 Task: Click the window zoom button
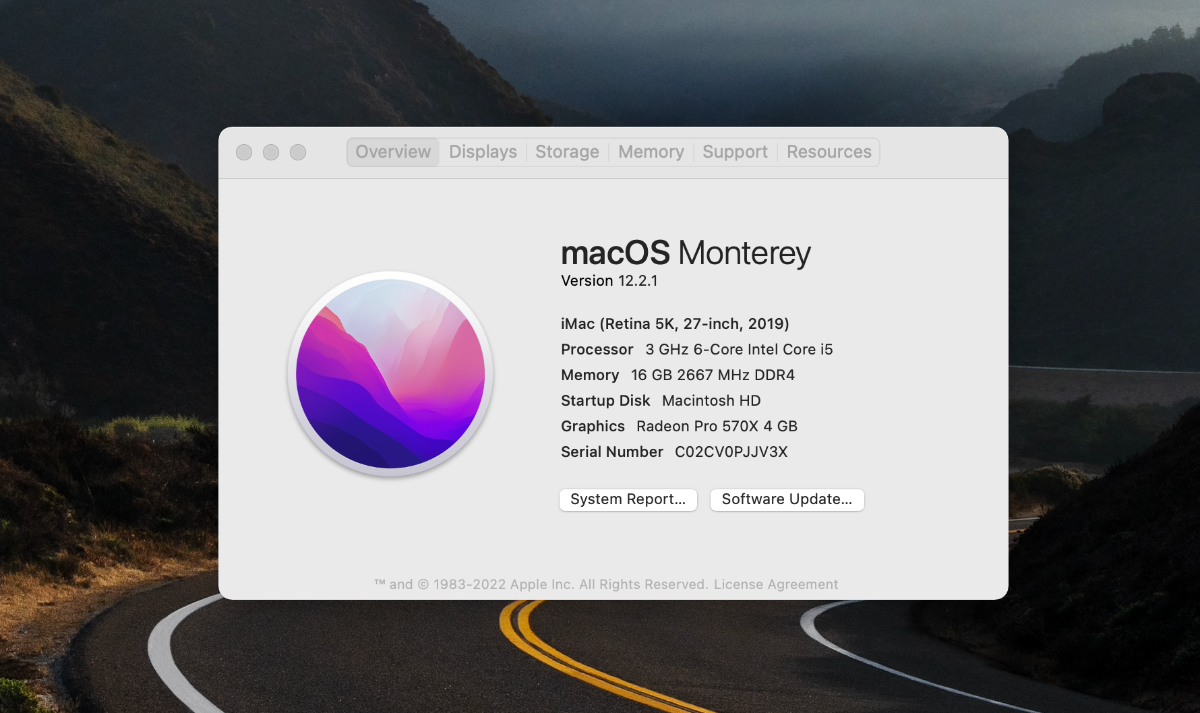tap(298, 152)
